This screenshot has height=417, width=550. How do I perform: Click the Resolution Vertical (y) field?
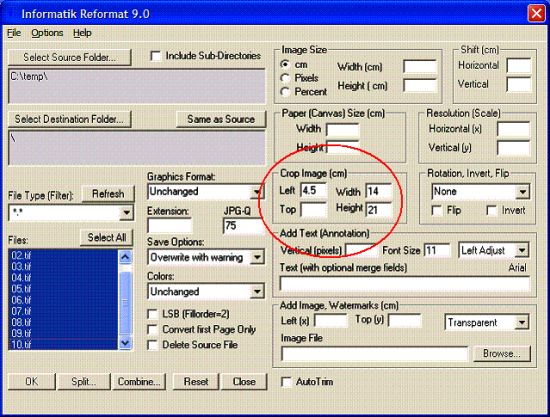(x=514, y=148)
